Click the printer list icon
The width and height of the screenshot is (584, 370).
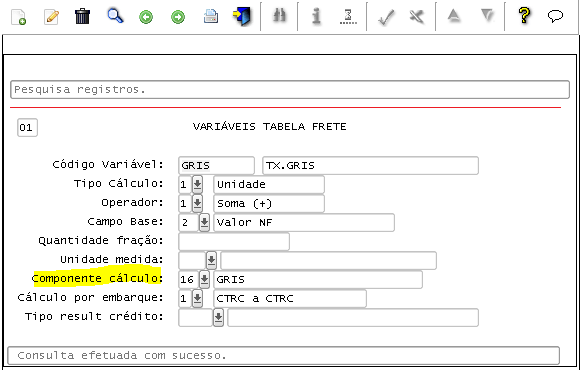[211, 16]
